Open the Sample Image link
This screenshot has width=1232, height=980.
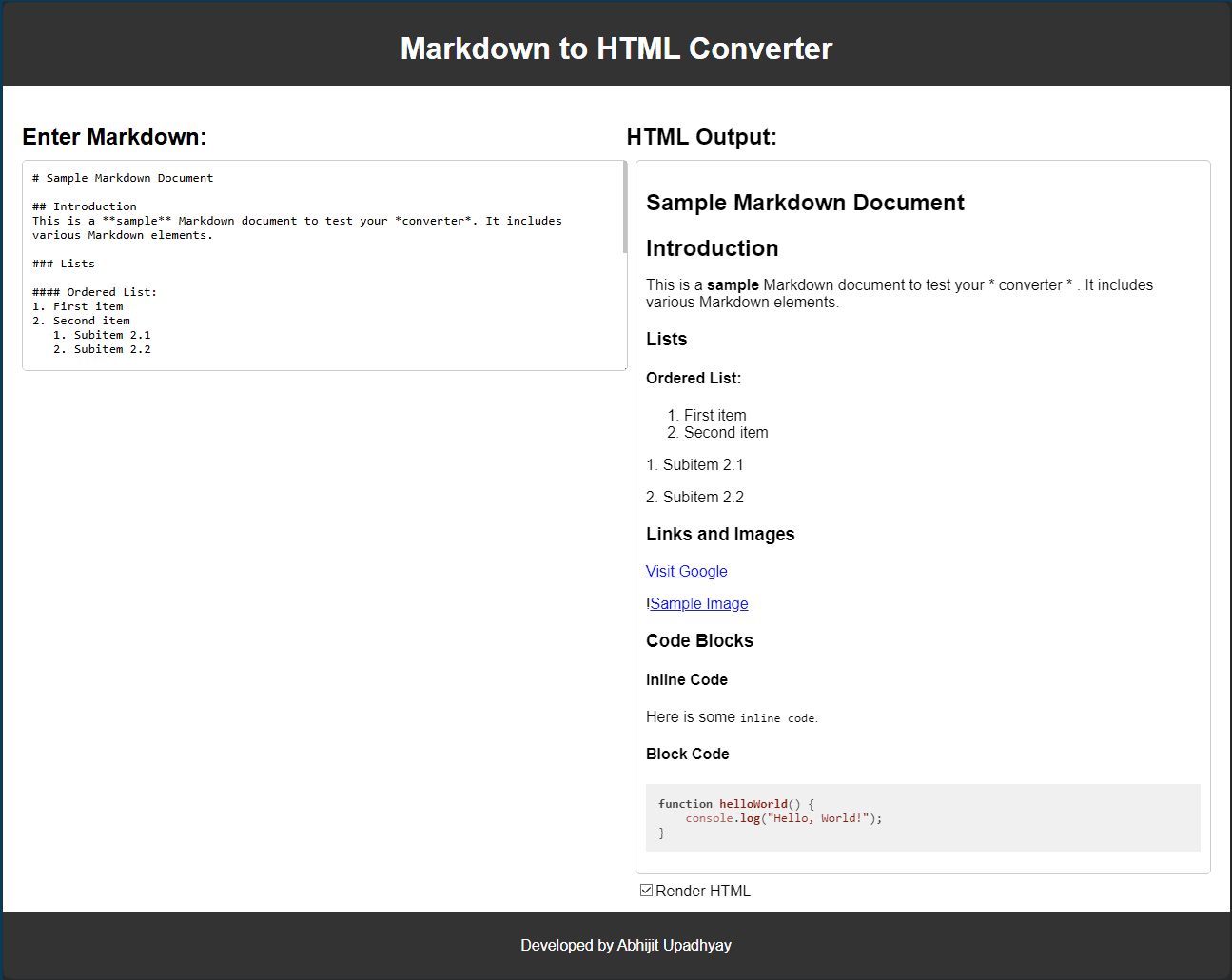coord(698,603)
